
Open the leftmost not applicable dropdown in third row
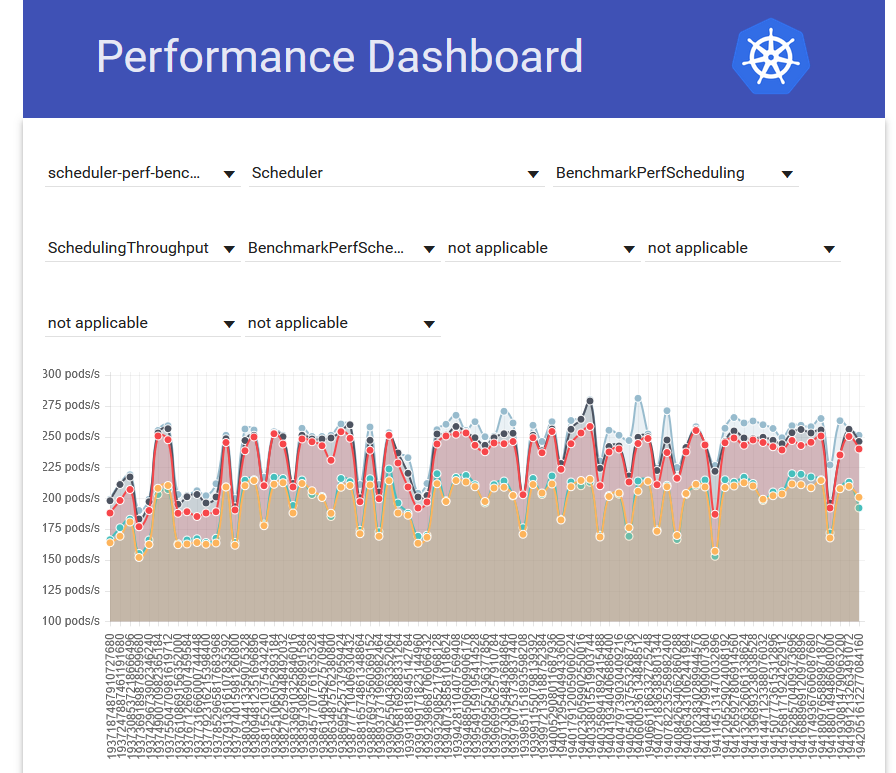click(x=229, y=323)
